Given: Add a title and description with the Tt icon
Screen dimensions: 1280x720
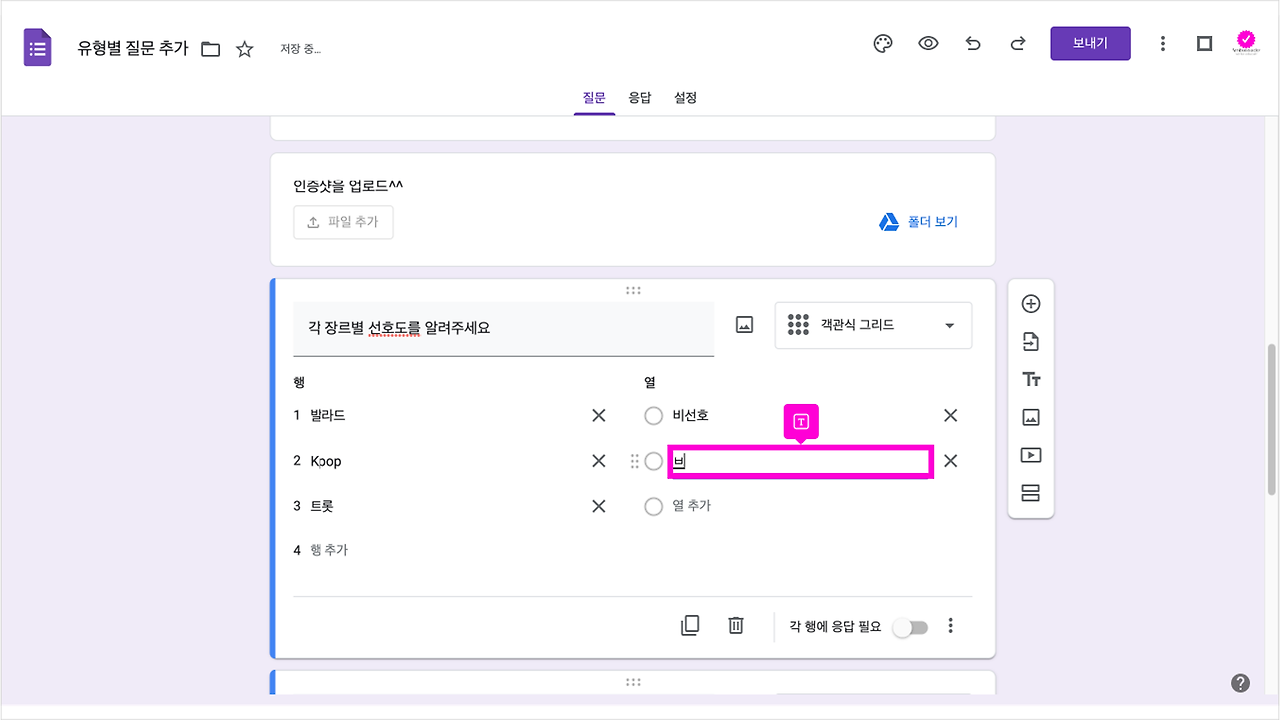Looking at the screenshot, I should (x=1031, y=379).
